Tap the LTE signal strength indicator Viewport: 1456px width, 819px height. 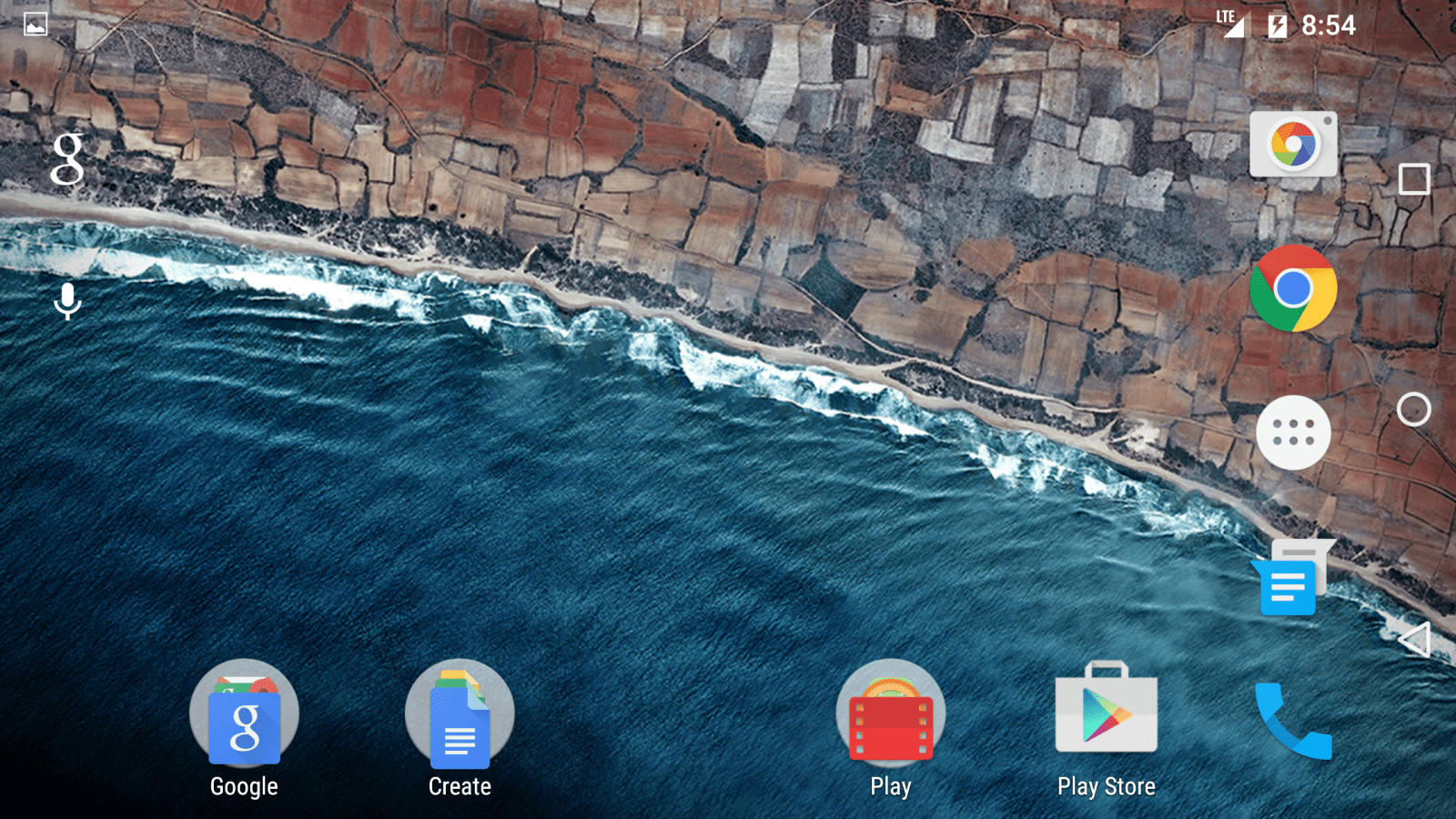click(x=1230, y=24)
